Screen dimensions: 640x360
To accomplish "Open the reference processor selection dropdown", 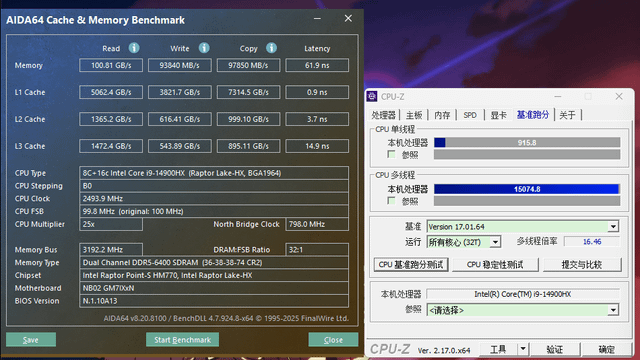I will click(x=613, y=310).
